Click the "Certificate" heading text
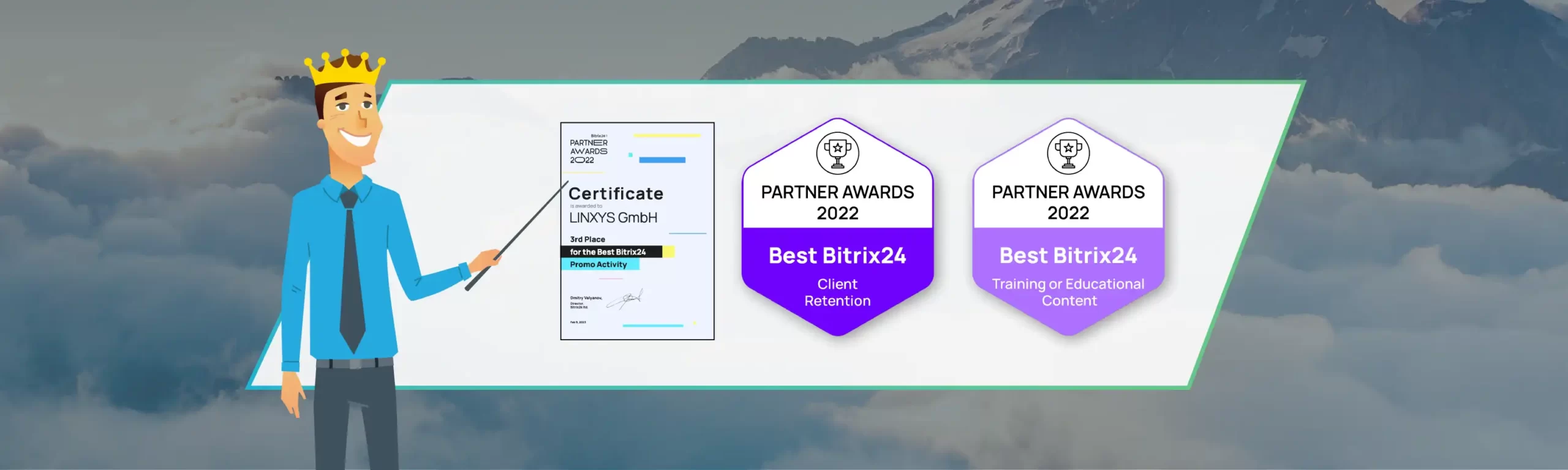Screen dimensions: 1568x470 tap(616, 193)
